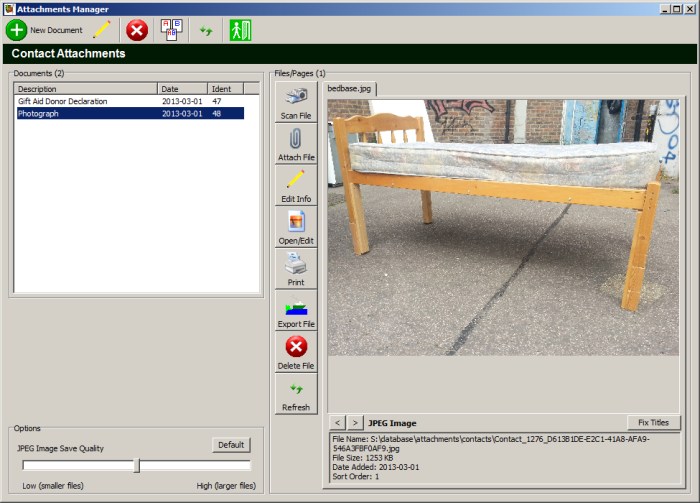Viewport: 700px width, 503px height.
Task: Click the green exit door icon
Action: pos(240,30)
